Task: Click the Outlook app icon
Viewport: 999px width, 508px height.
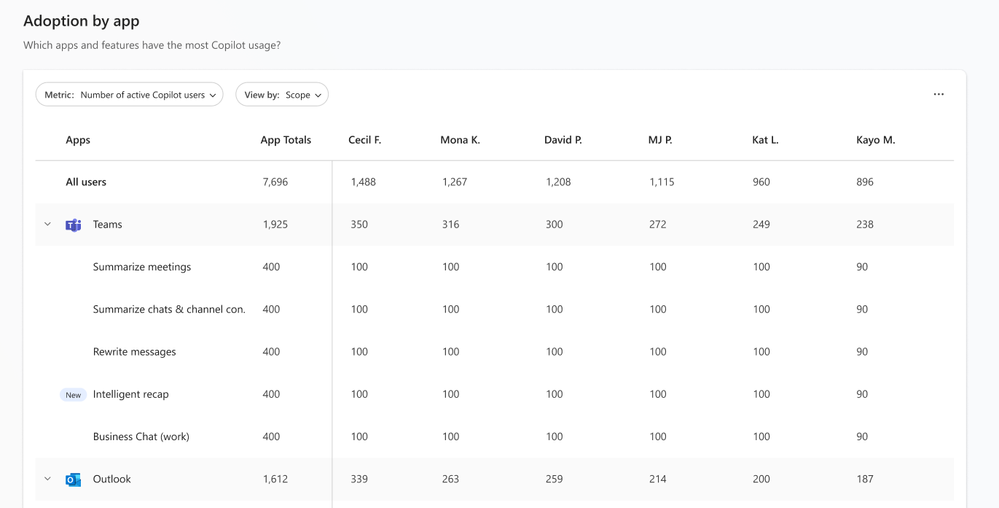Action: point(73,479)
